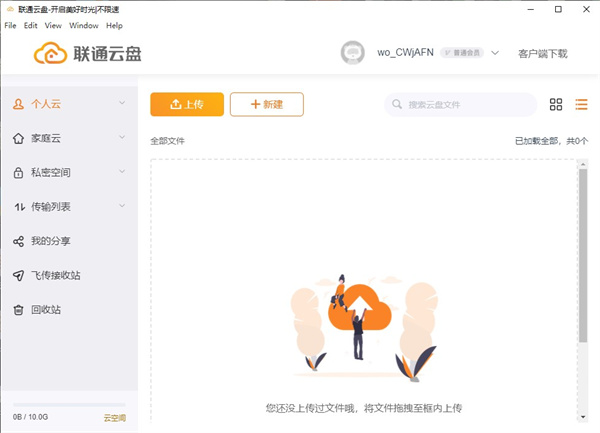Click the vertical scrollbar thumb
Screen dimensions: 600x433
click(x=583, y=256)
